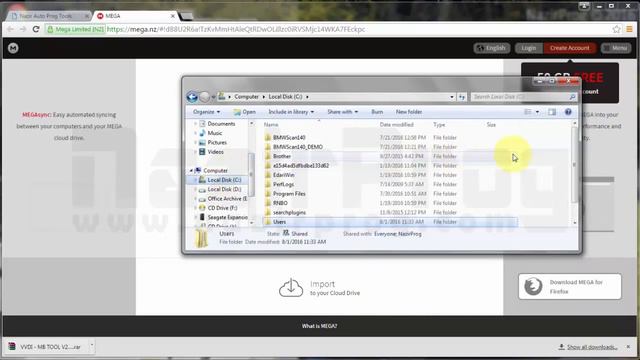This screenshot has height=360, width=640.
Task: Change language via English button
Action: 492,48
